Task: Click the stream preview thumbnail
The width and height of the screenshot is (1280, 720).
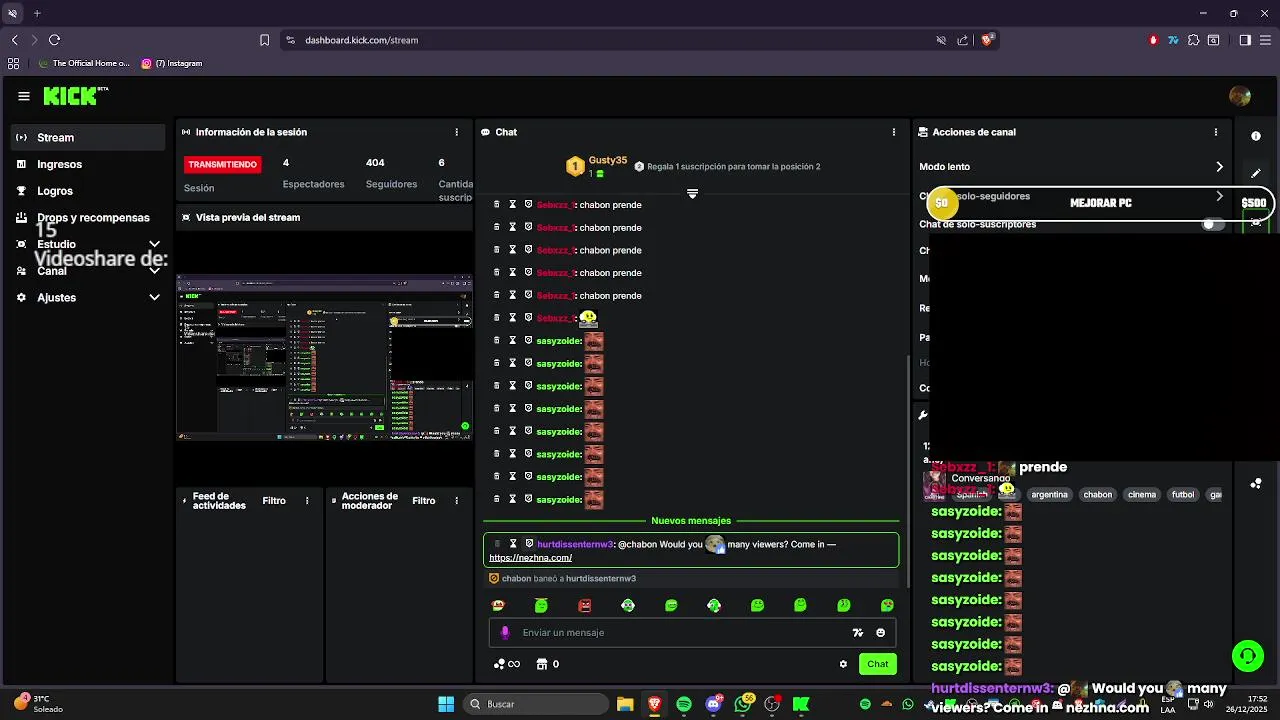Action: coord(324,358)
